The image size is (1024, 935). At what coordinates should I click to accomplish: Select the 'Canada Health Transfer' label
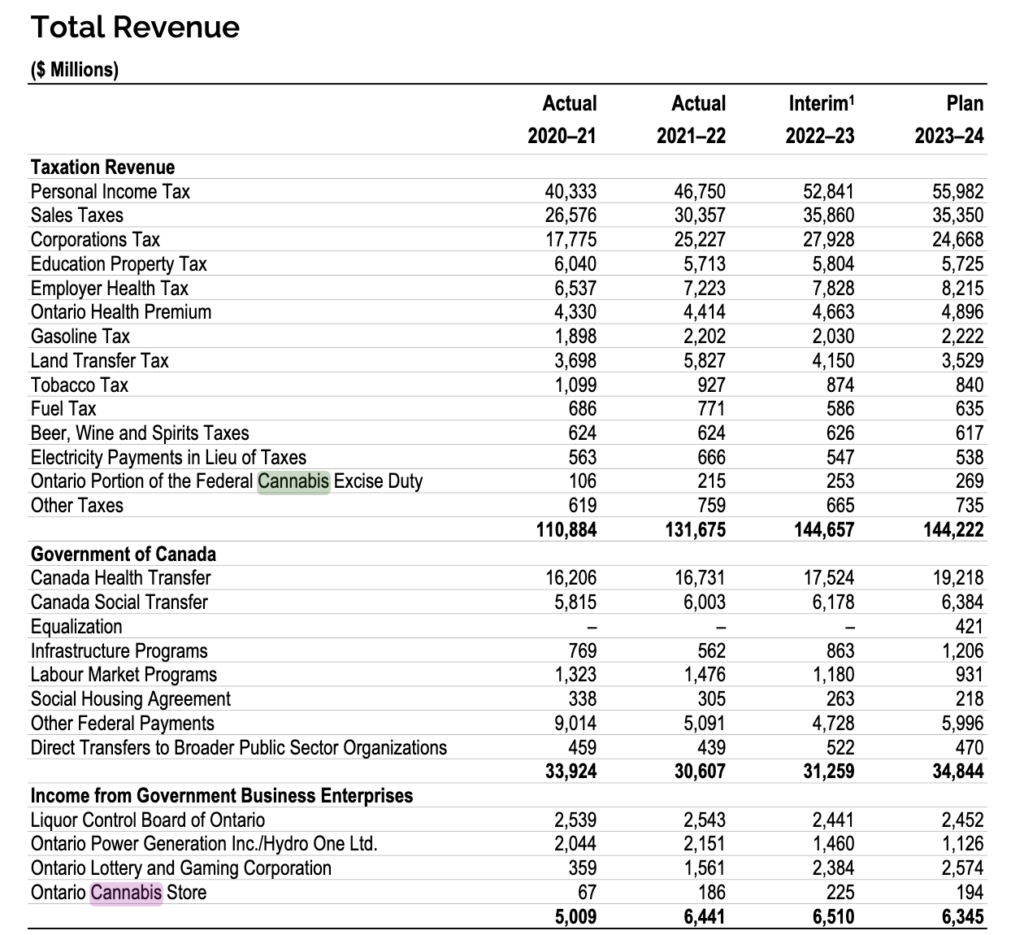pos(121,578)
